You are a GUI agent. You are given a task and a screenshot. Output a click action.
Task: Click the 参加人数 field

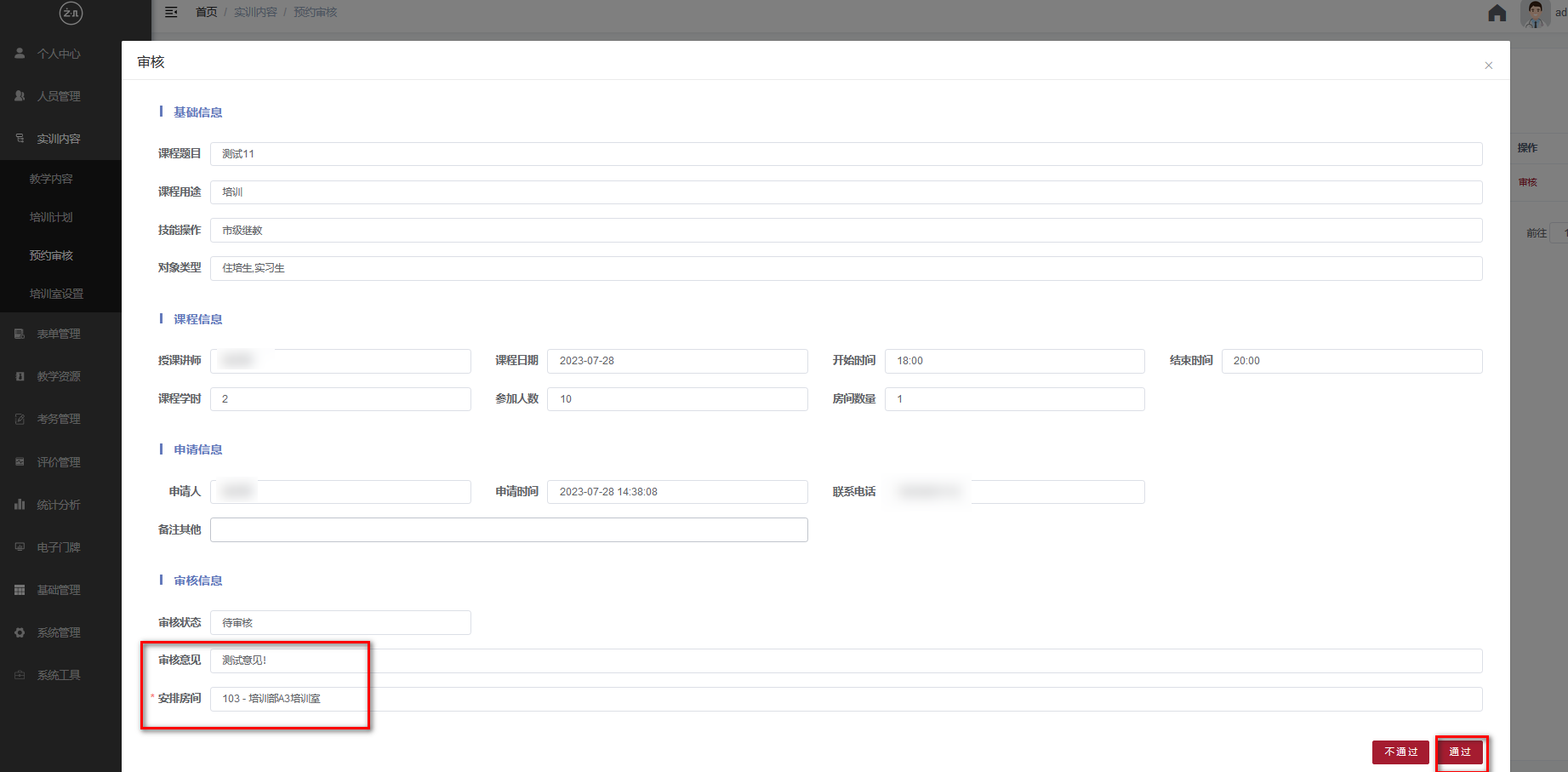(677, 399)
